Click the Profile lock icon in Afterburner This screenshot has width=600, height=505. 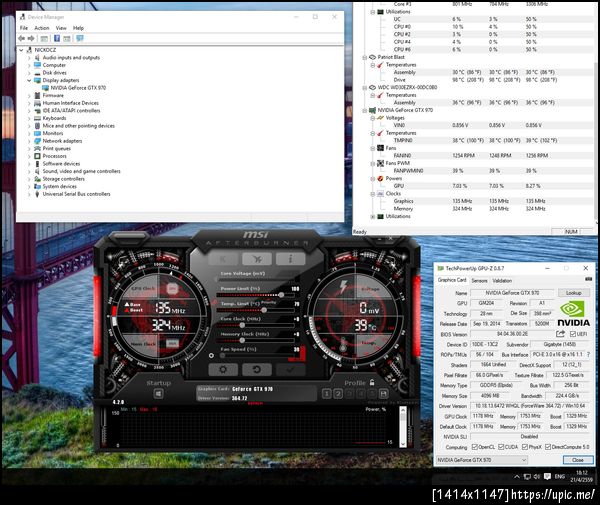pyautogui.click(x=372, y=383)
